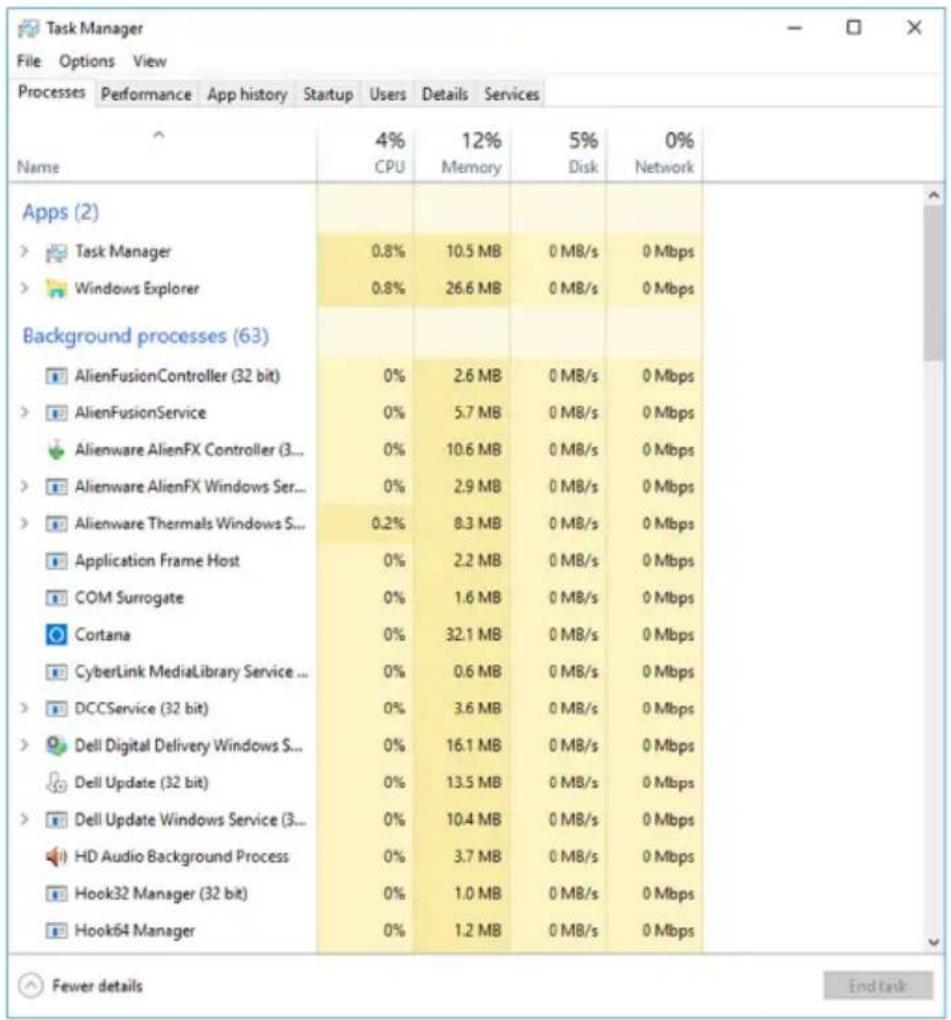Switch to the Performance tab
Screen dimensions: 951x1020
146,94
